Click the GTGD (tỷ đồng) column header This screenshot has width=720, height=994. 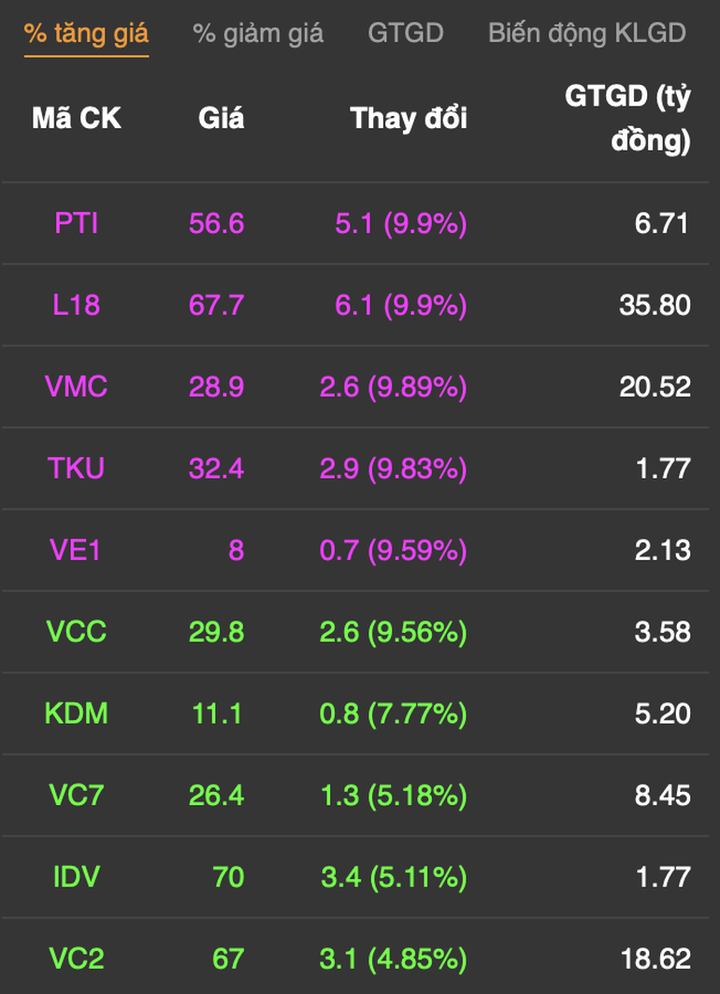point(628,119)
